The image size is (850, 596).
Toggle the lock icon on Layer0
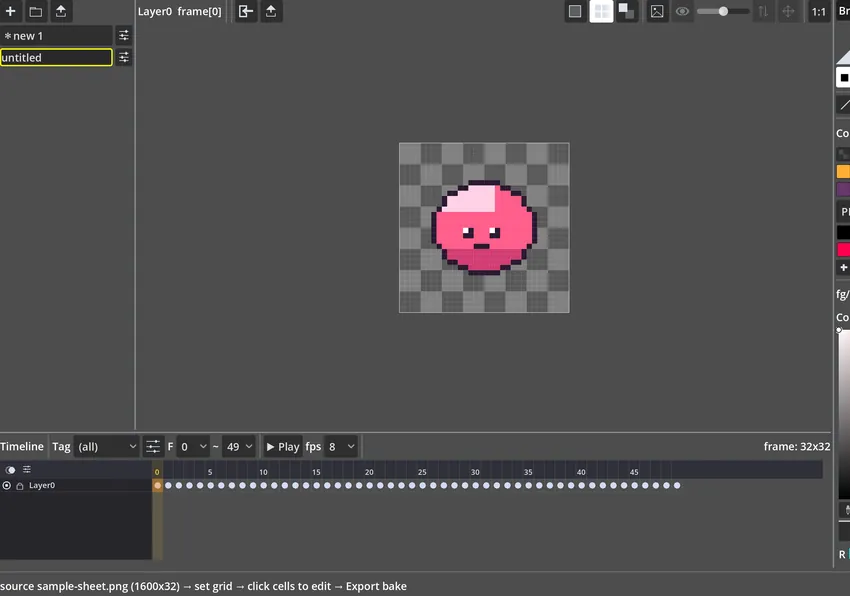pyautogui.click(x=20, y=486)
